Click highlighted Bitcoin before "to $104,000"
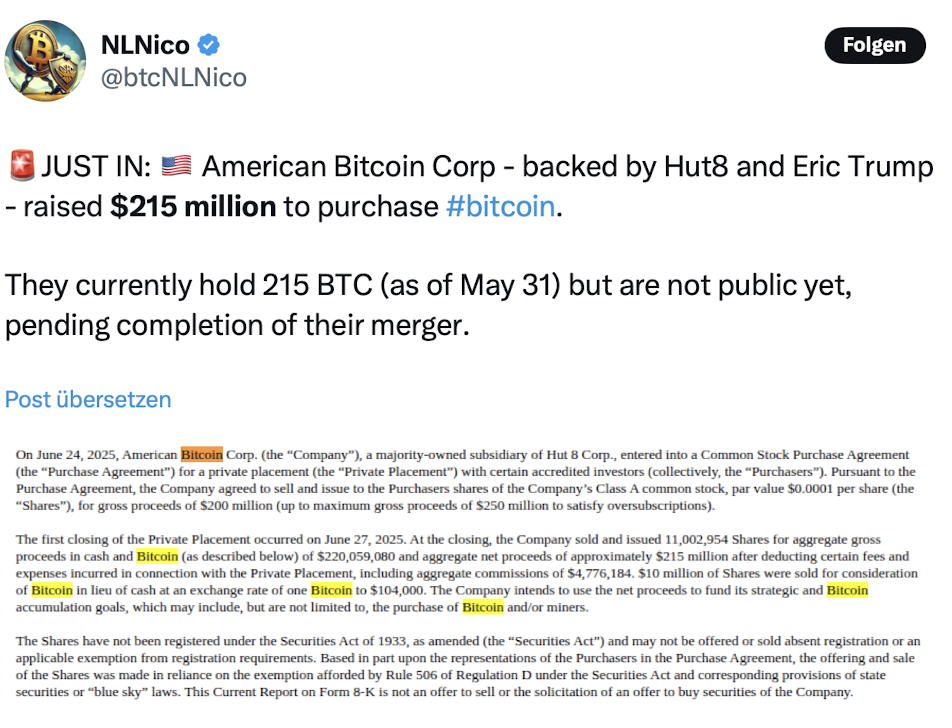The width and height of the screenshot is (952, 728). pos(332,590)
